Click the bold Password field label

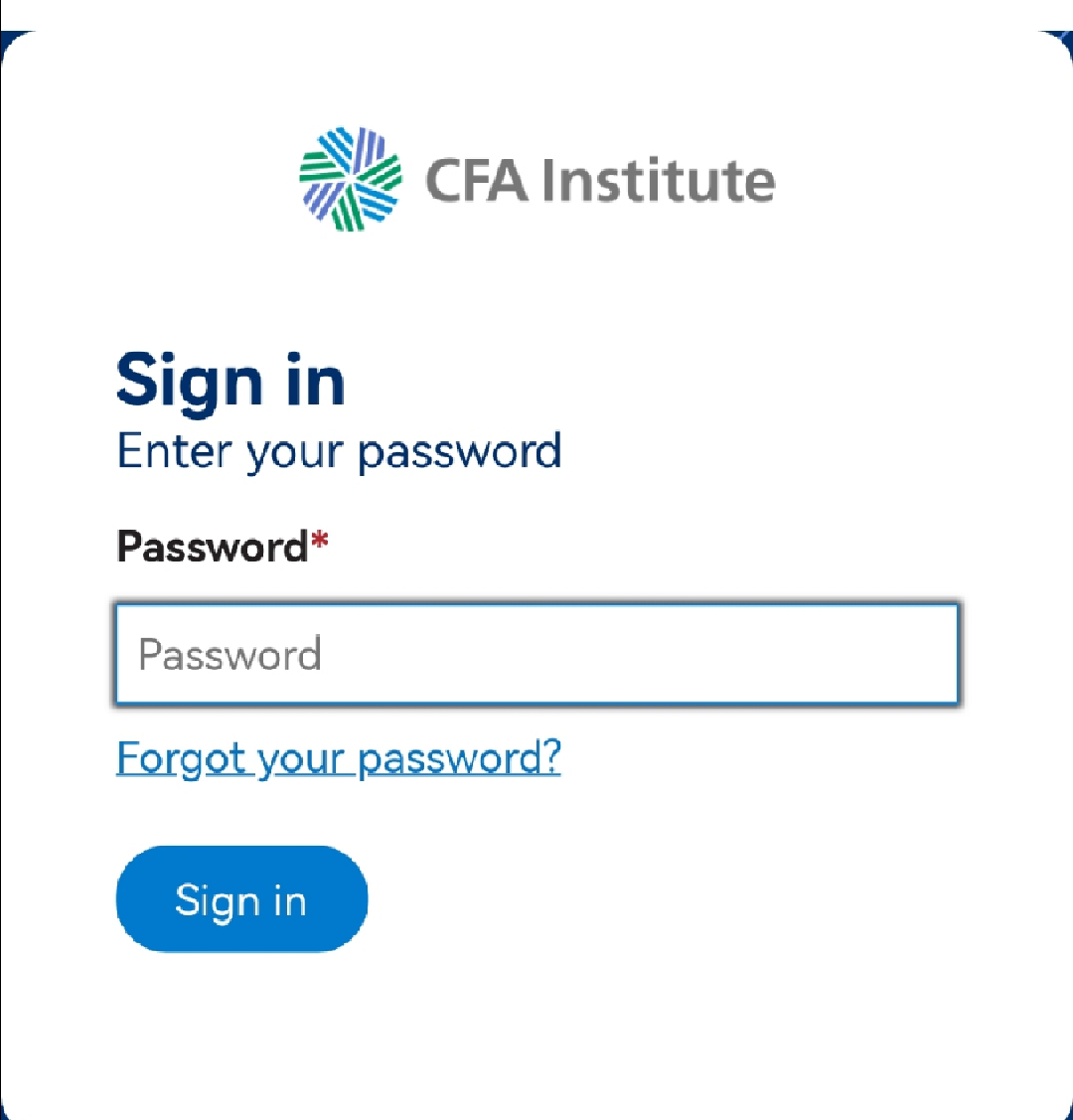[212, 547]
